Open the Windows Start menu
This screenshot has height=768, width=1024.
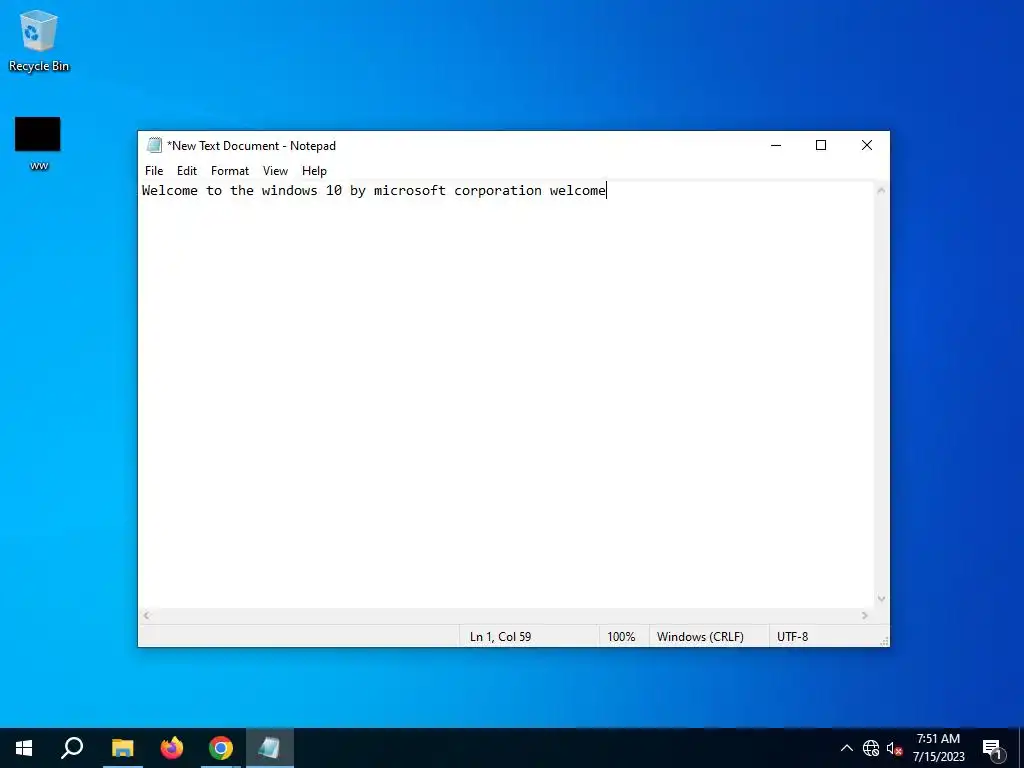pos(24,748)
